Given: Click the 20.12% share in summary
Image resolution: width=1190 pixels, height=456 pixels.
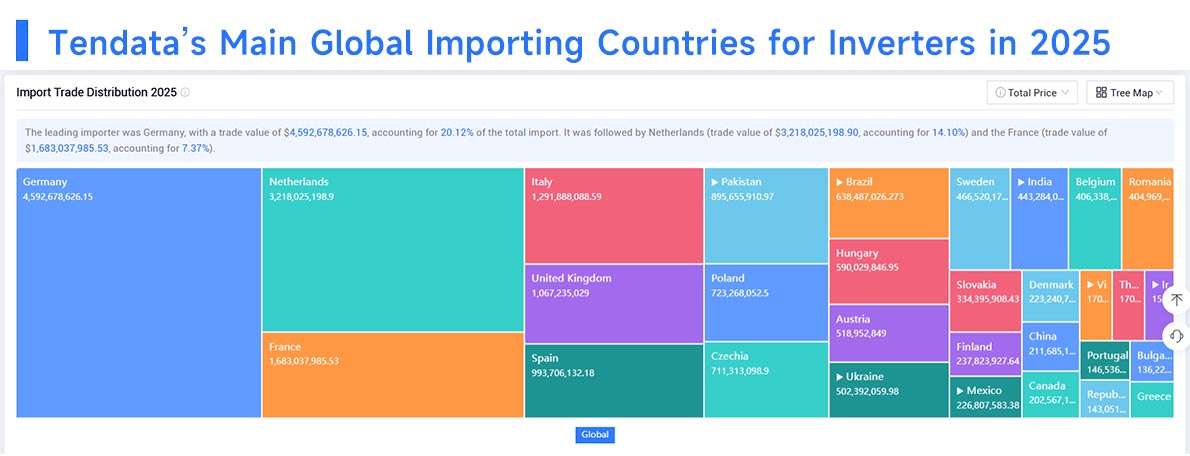Looking at the screenshot, I should pyautogui.click(x=457, y=132).
